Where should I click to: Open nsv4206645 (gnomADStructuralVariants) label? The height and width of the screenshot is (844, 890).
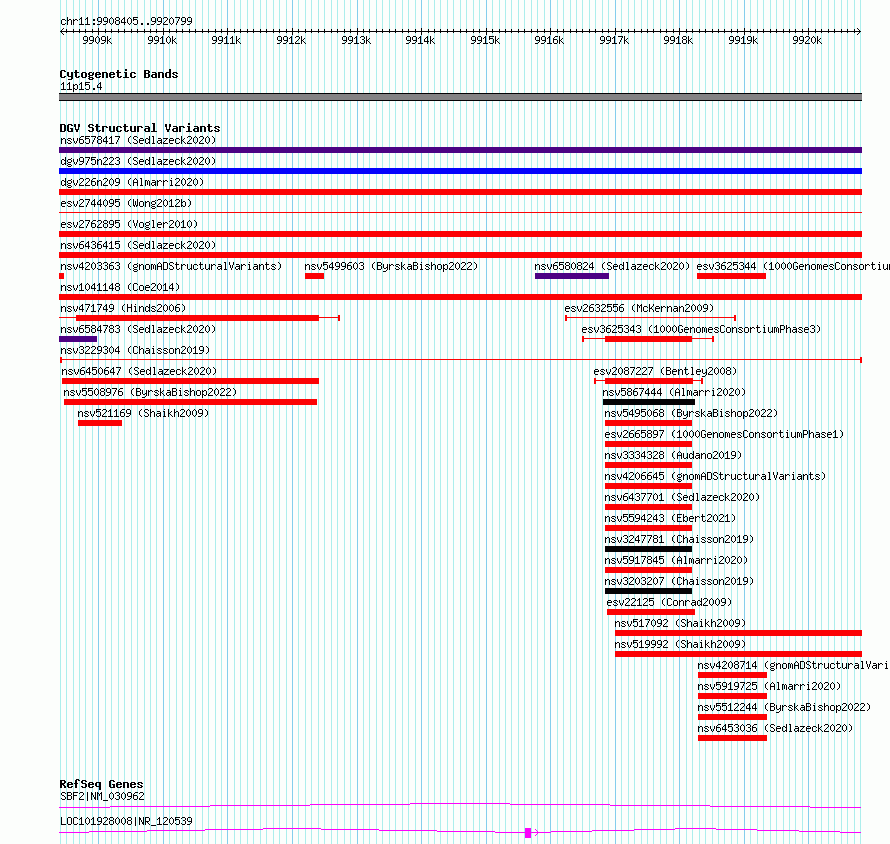(715, 476)
